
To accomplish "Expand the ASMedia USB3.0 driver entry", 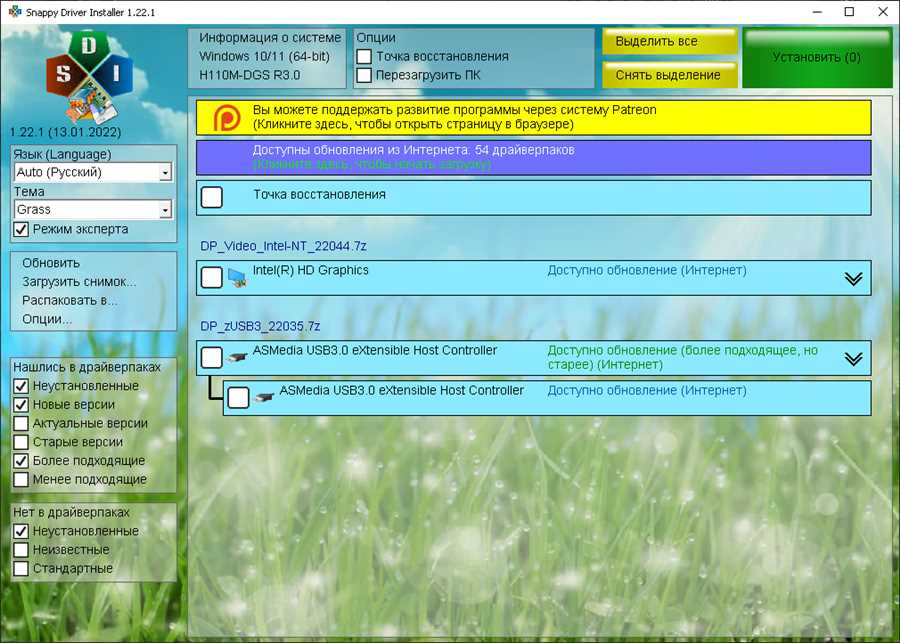I will coord(853,359).
